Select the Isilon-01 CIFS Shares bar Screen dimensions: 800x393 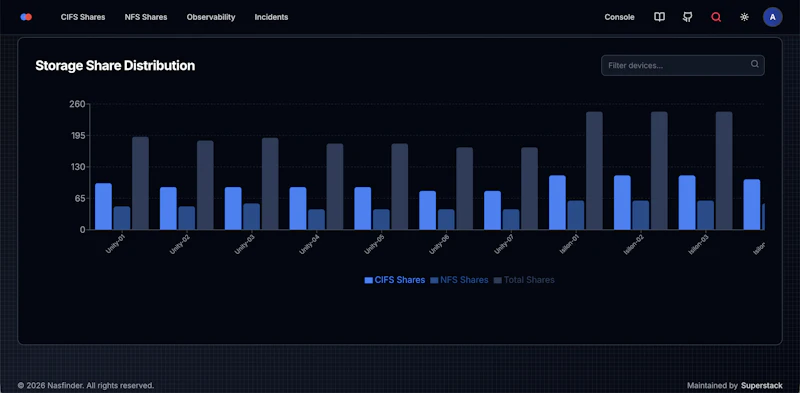point(557,203)
